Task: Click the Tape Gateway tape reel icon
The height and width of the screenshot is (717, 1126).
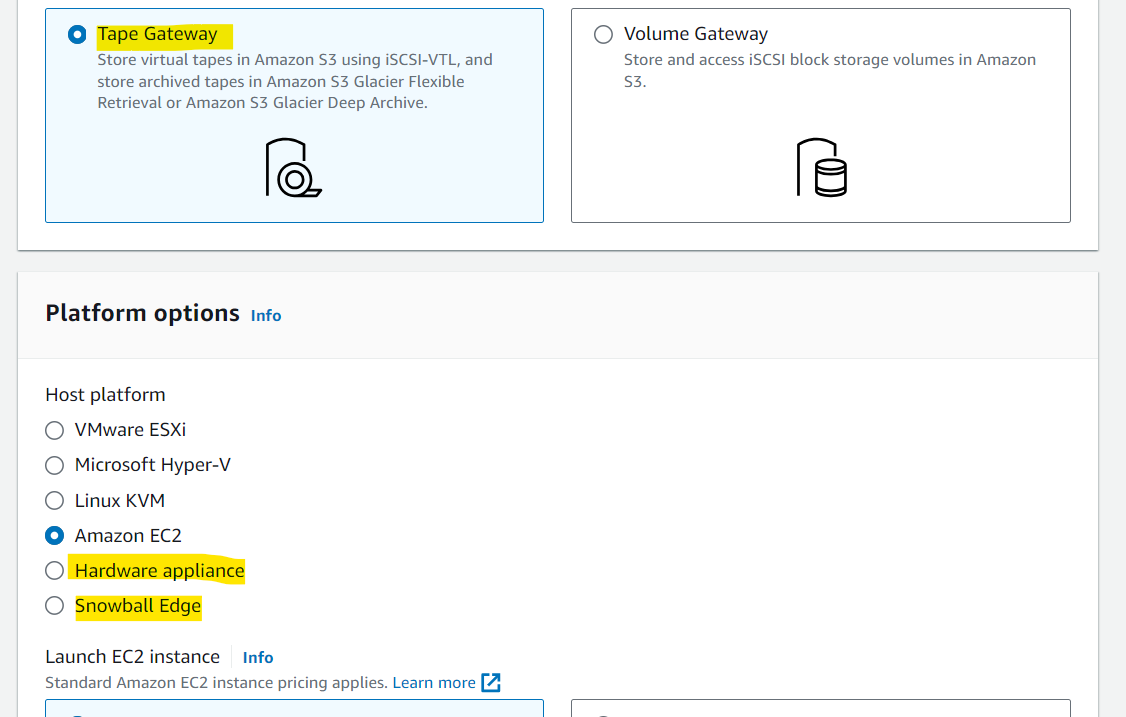Action: (x=294, y=167)
